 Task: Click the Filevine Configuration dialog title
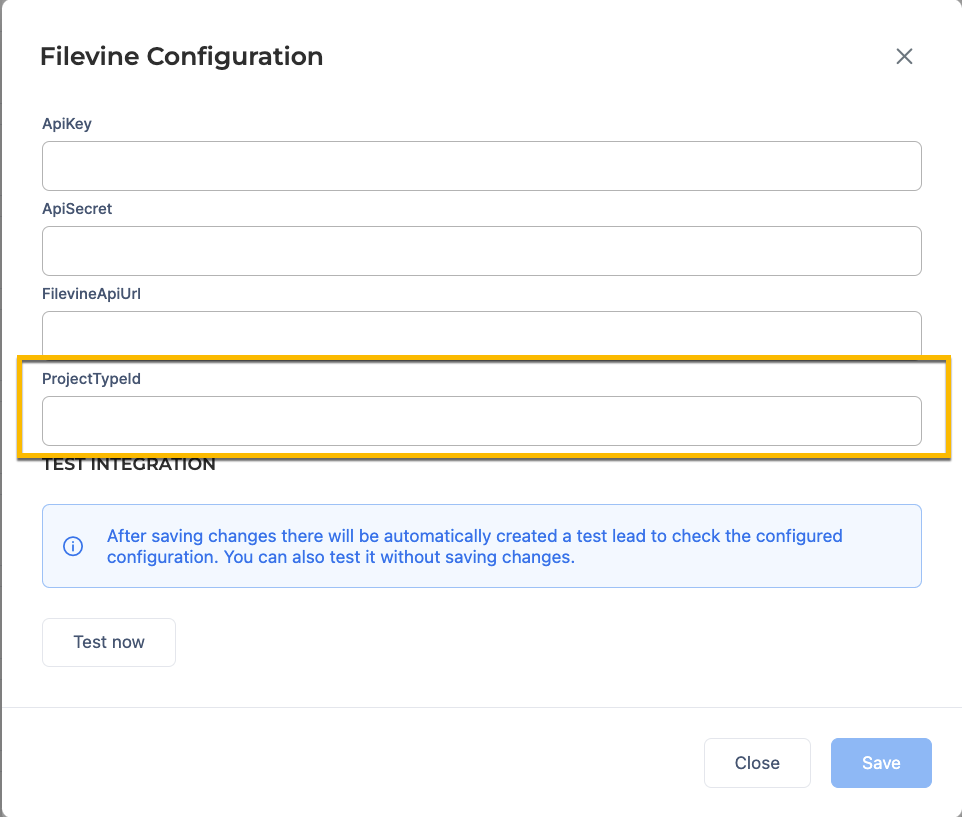181,57
